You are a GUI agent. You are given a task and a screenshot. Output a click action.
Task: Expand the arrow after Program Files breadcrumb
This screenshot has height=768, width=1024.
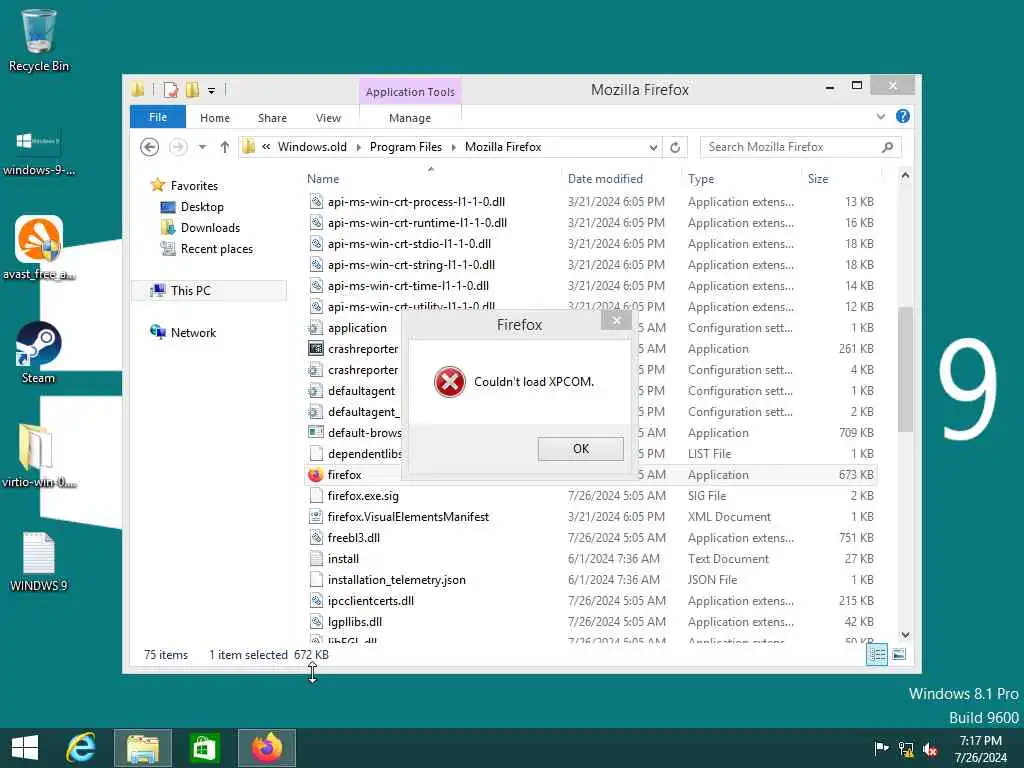(453, 147)
